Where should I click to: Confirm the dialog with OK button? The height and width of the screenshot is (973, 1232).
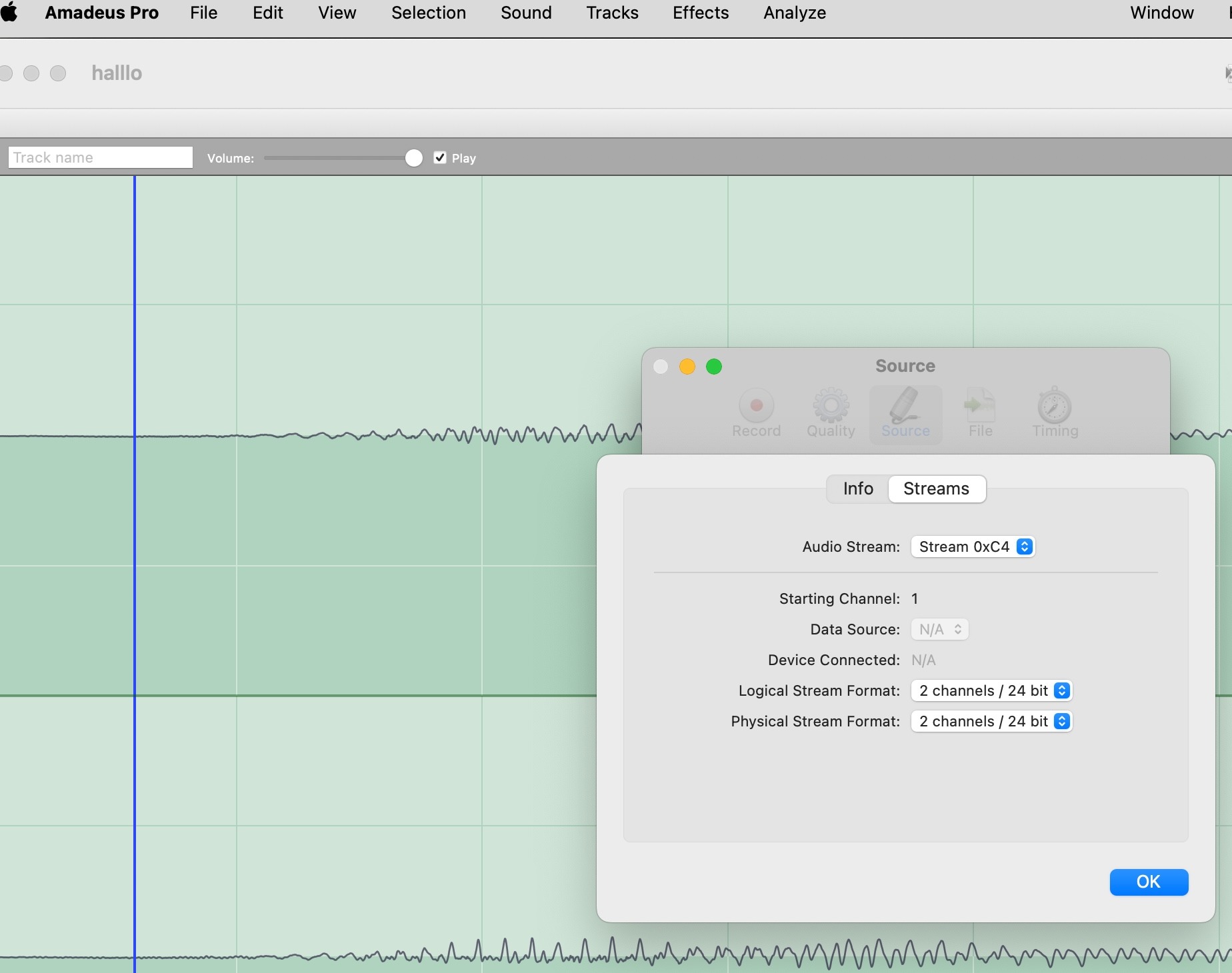tap(1149, 882)
